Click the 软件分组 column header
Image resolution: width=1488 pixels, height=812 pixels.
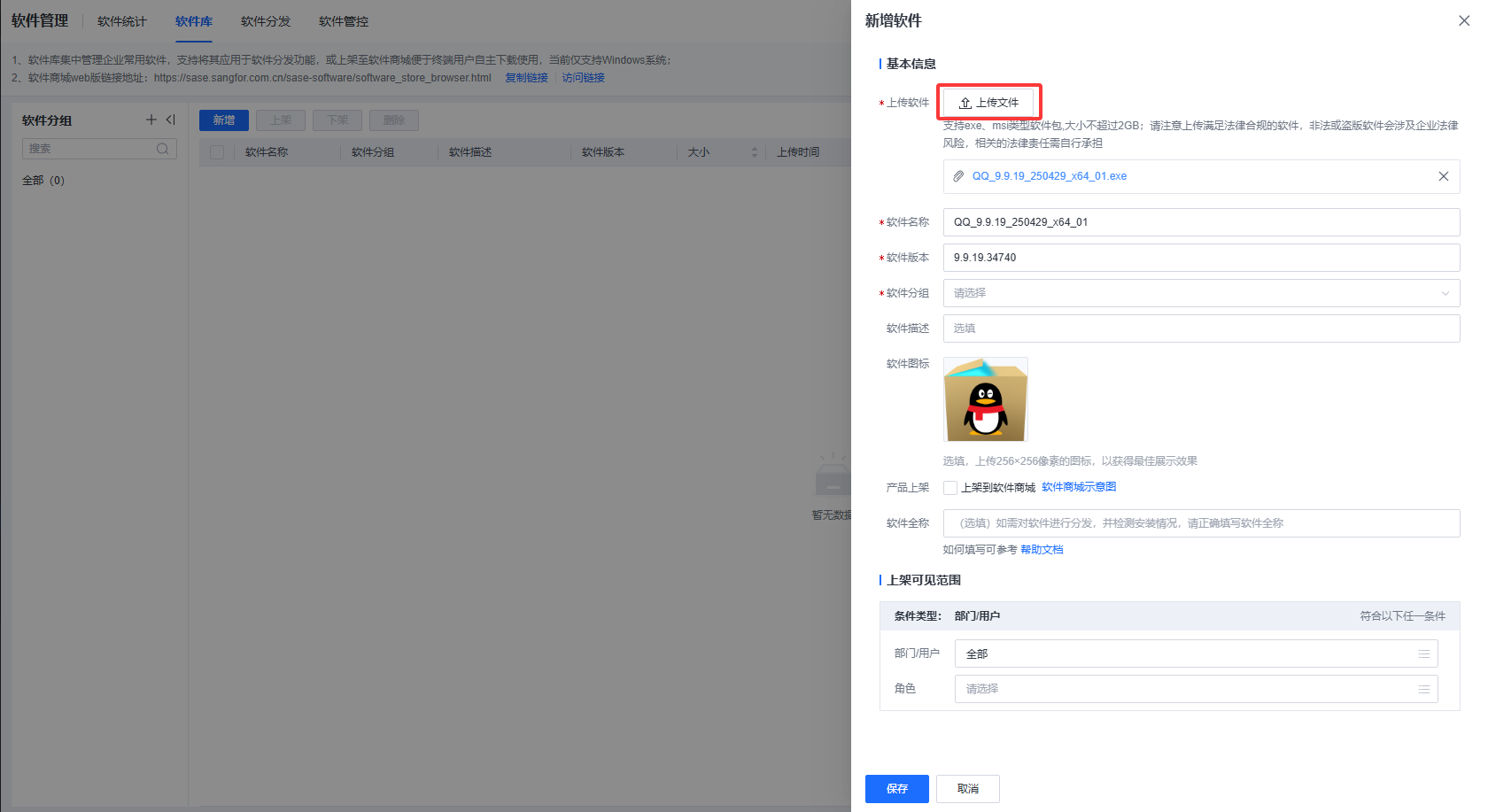[373, 152]
